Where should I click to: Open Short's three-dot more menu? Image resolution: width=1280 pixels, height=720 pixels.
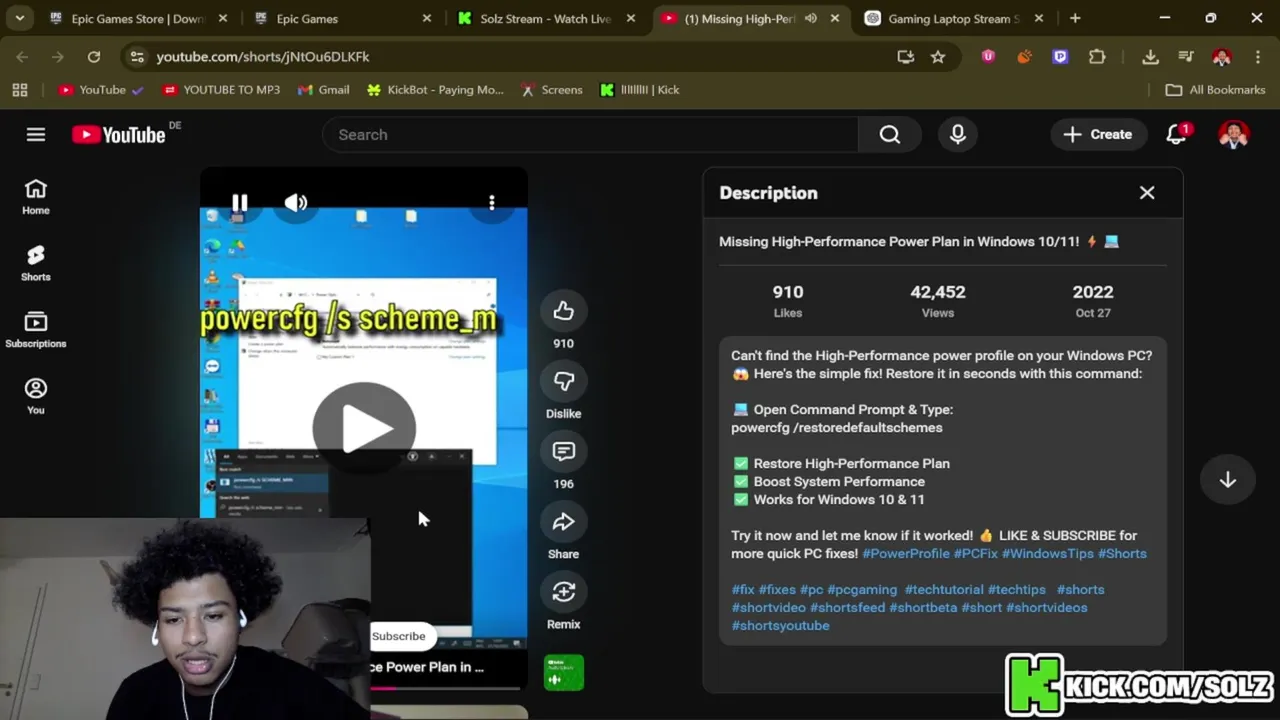492,203
